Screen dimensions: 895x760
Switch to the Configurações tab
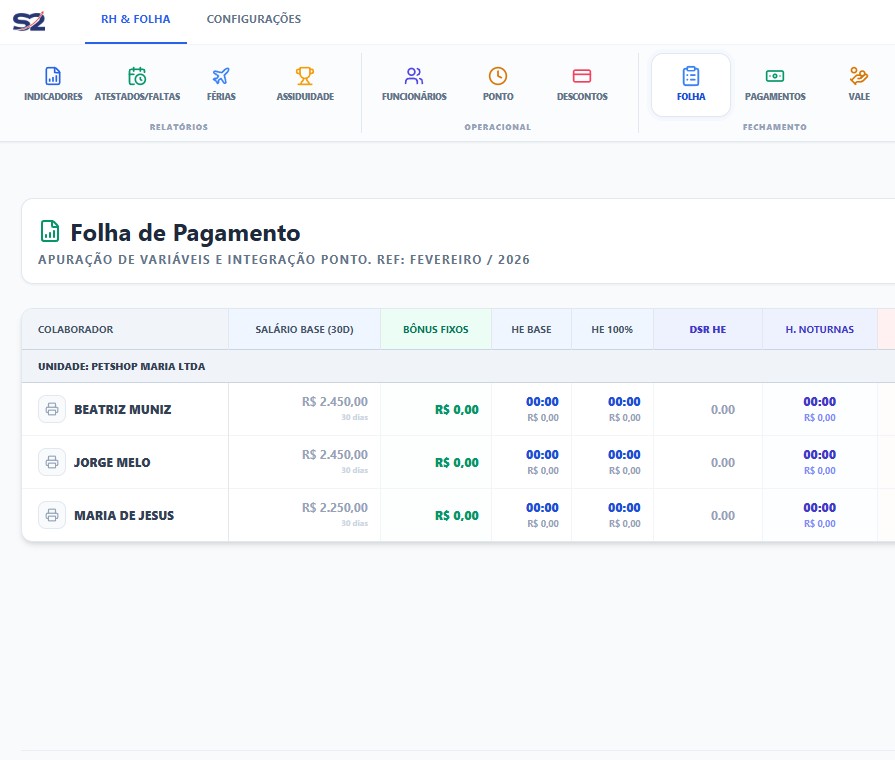coord(253,19)
